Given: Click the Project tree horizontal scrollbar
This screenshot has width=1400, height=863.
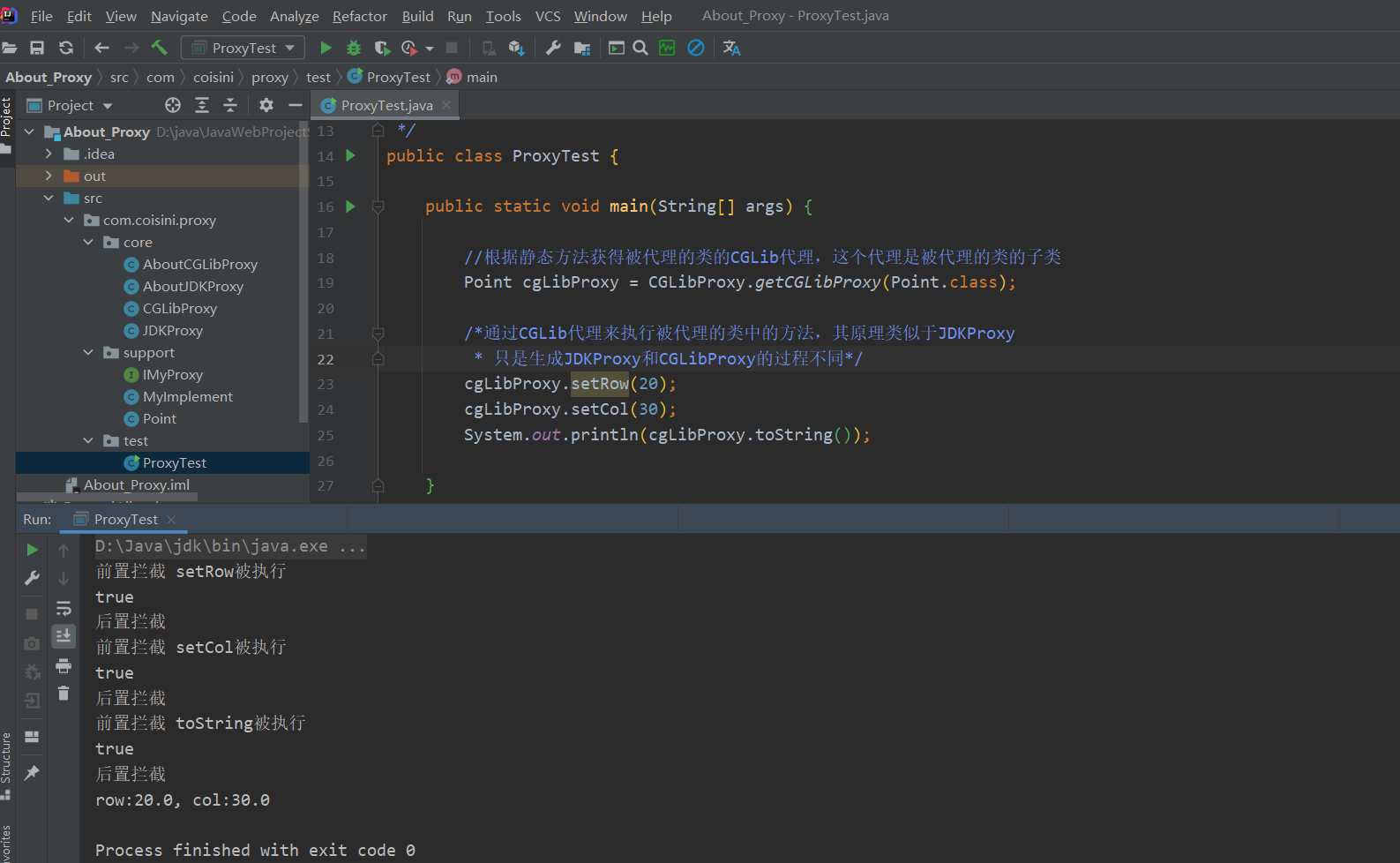Looking at the screenshot, I should [106, 498].
